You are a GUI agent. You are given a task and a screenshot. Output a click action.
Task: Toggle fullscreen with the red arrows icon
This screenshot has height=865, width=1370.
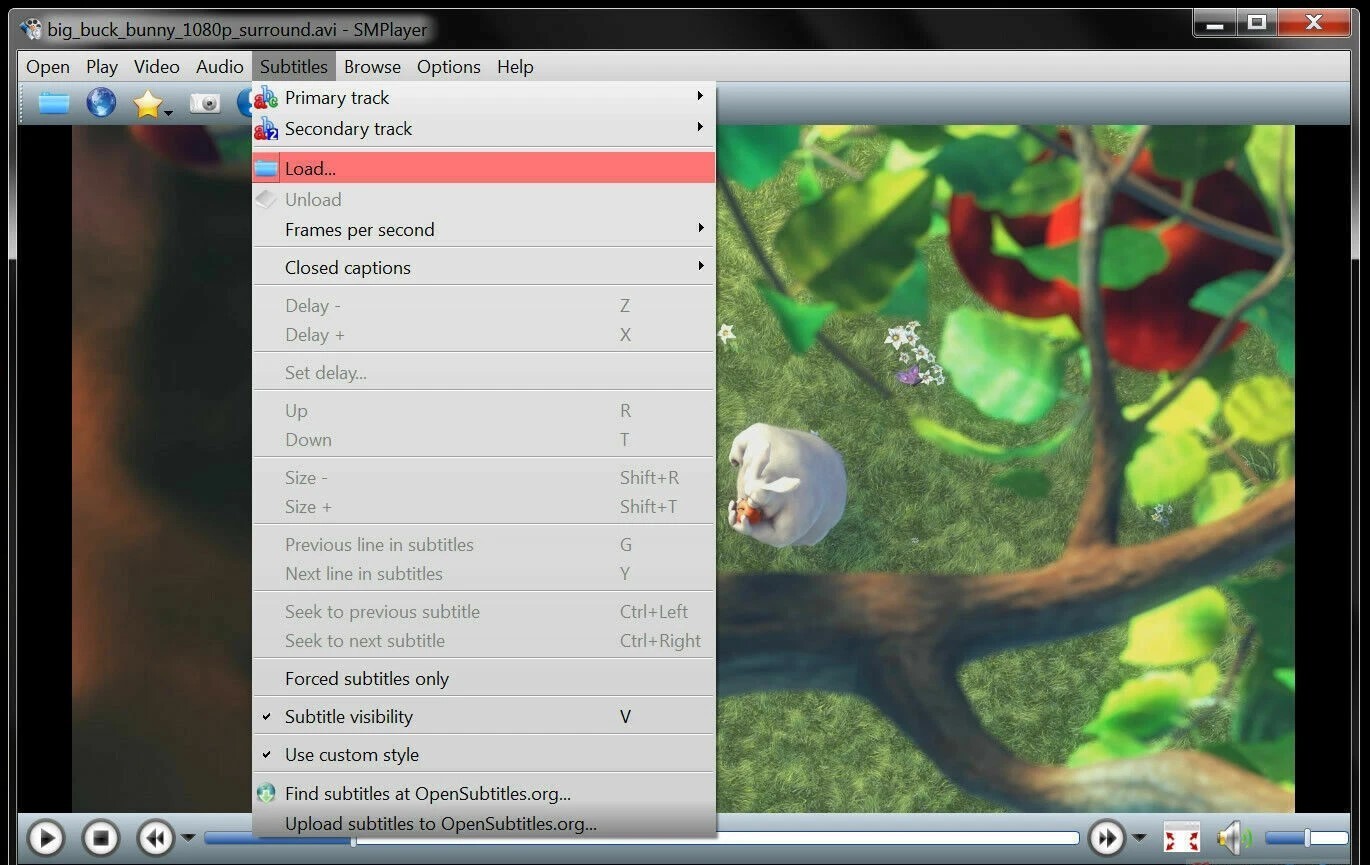pos(1182,837)
